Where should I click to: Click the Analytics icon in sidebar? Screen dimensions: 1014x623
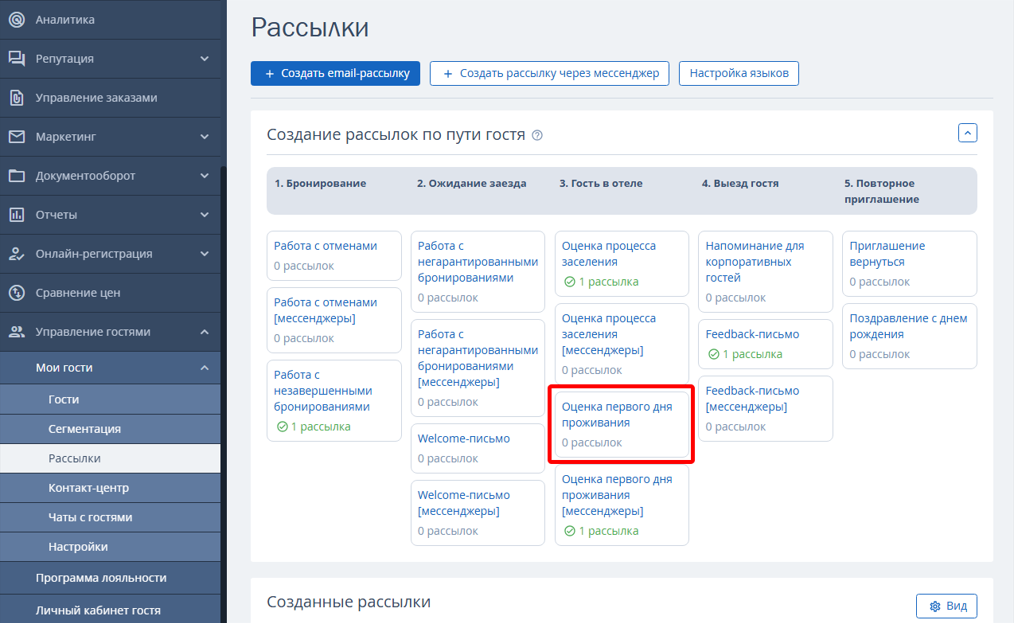click(x=16, y=19)
